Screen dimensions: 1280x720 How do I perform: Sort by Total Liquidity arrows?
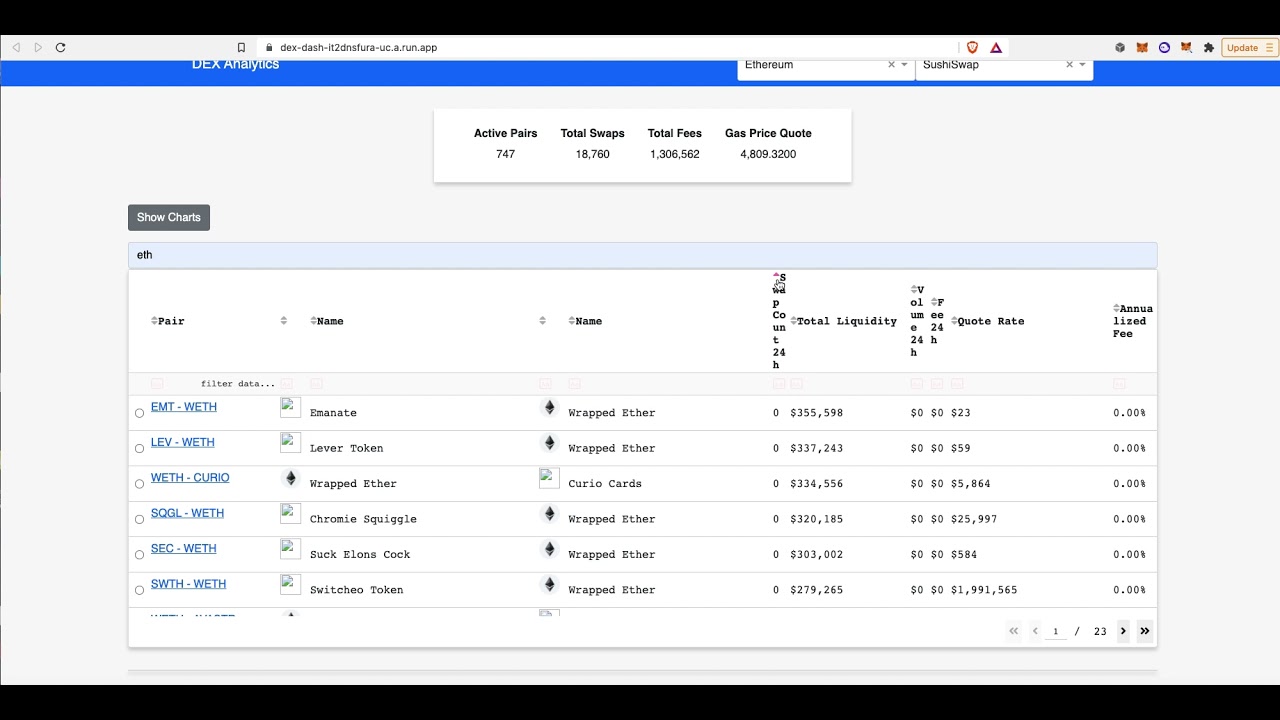tap(794, 321)
